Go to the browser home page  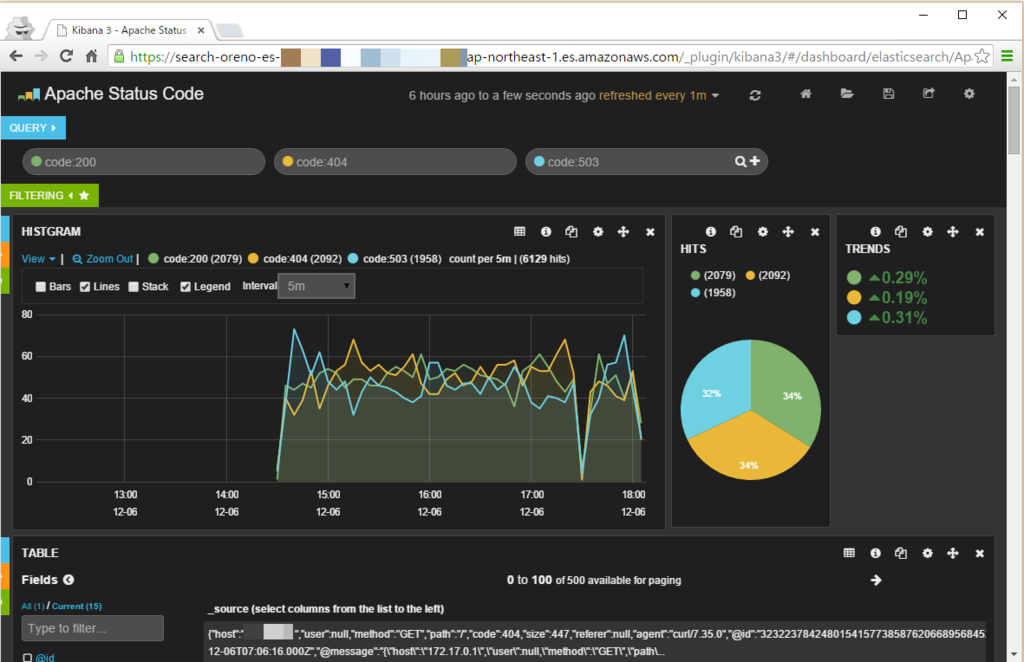(x=91, y=56)
